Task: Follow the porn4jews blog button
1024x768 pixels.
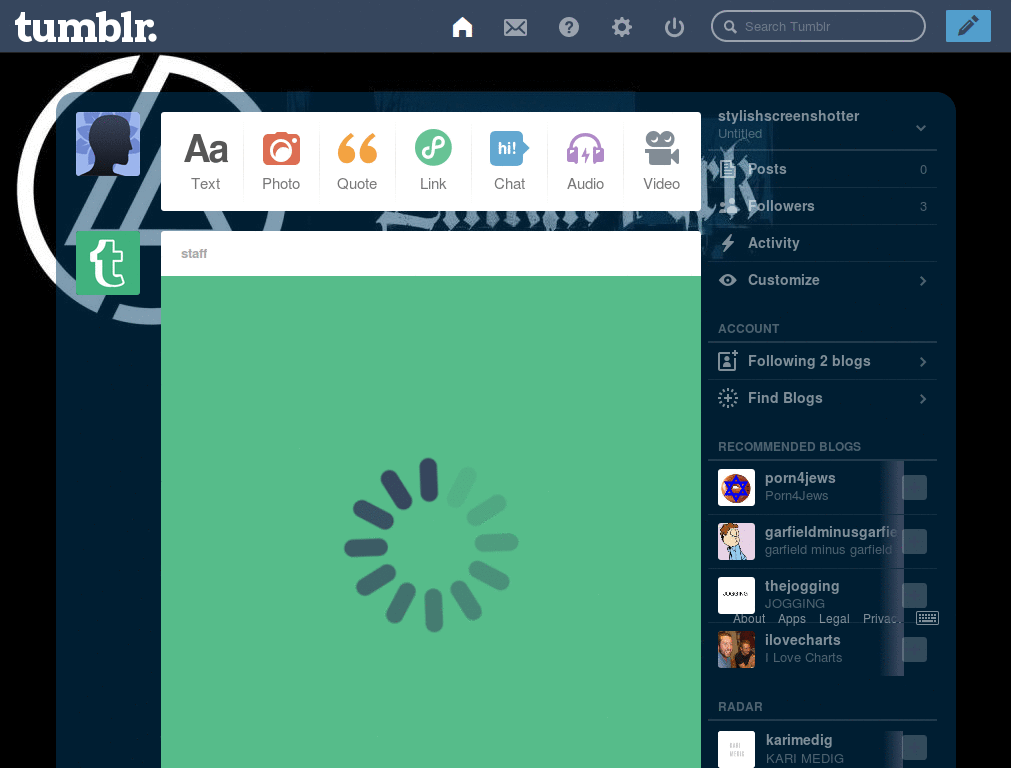Action: 914,487
